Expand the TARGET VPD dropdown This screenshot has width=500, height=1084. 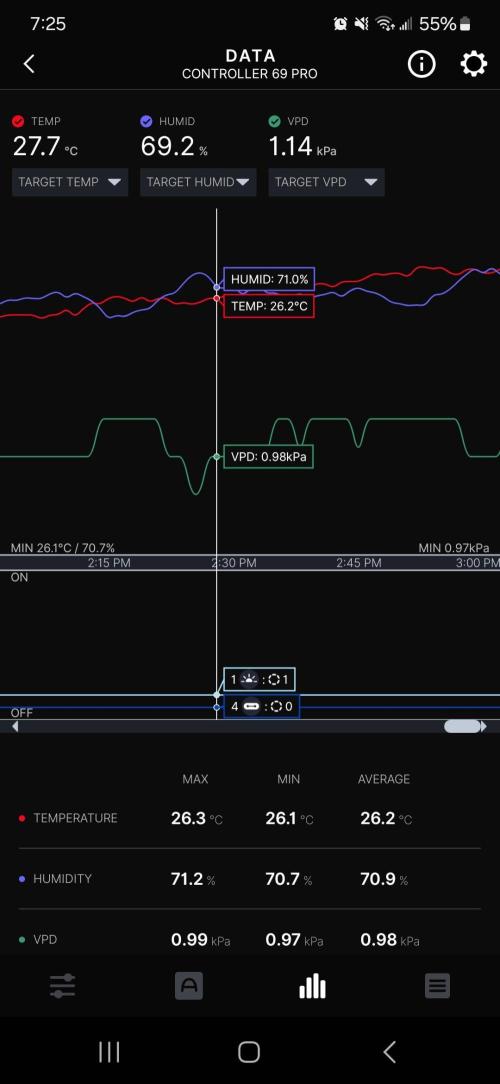click(x=326, y=183)
